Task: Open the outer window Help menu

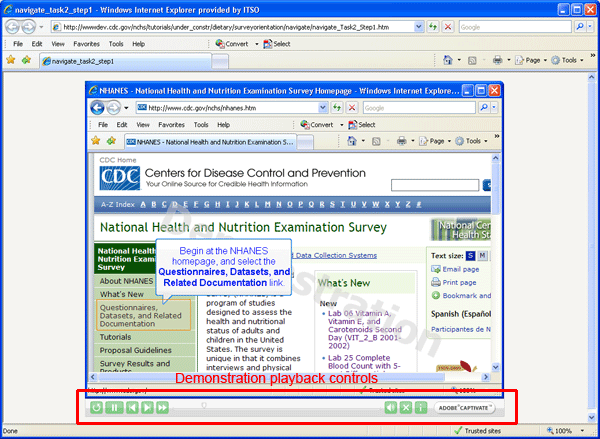Action: point(139,44)
